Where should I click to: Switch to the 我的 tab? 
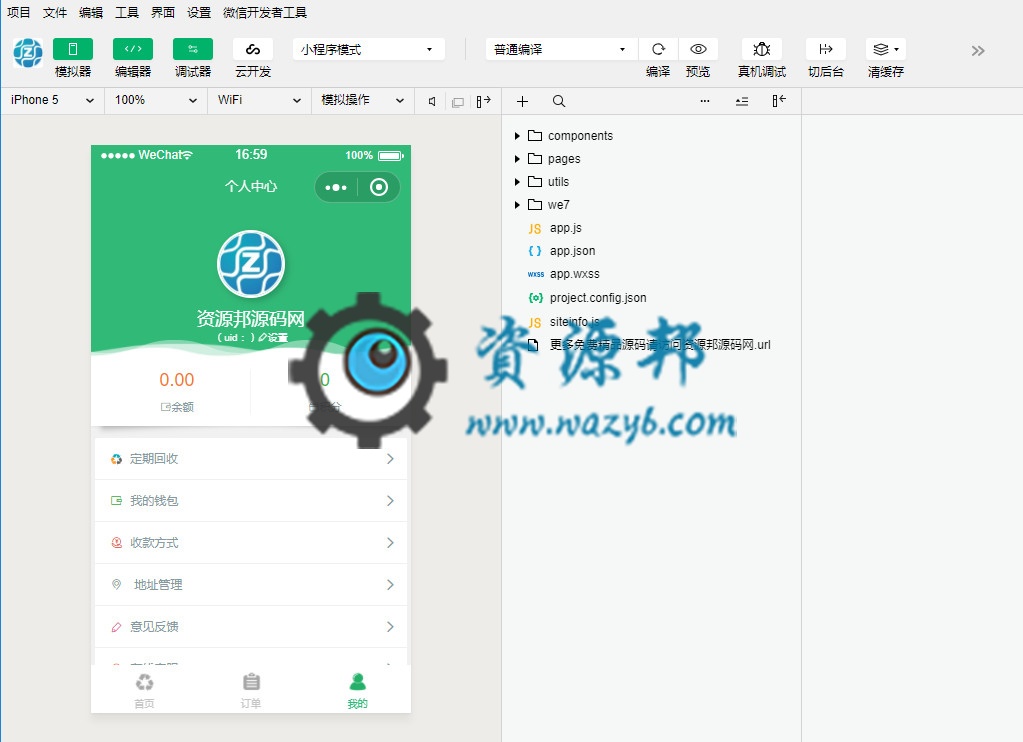pyautogui.click(x=358, y=690)
